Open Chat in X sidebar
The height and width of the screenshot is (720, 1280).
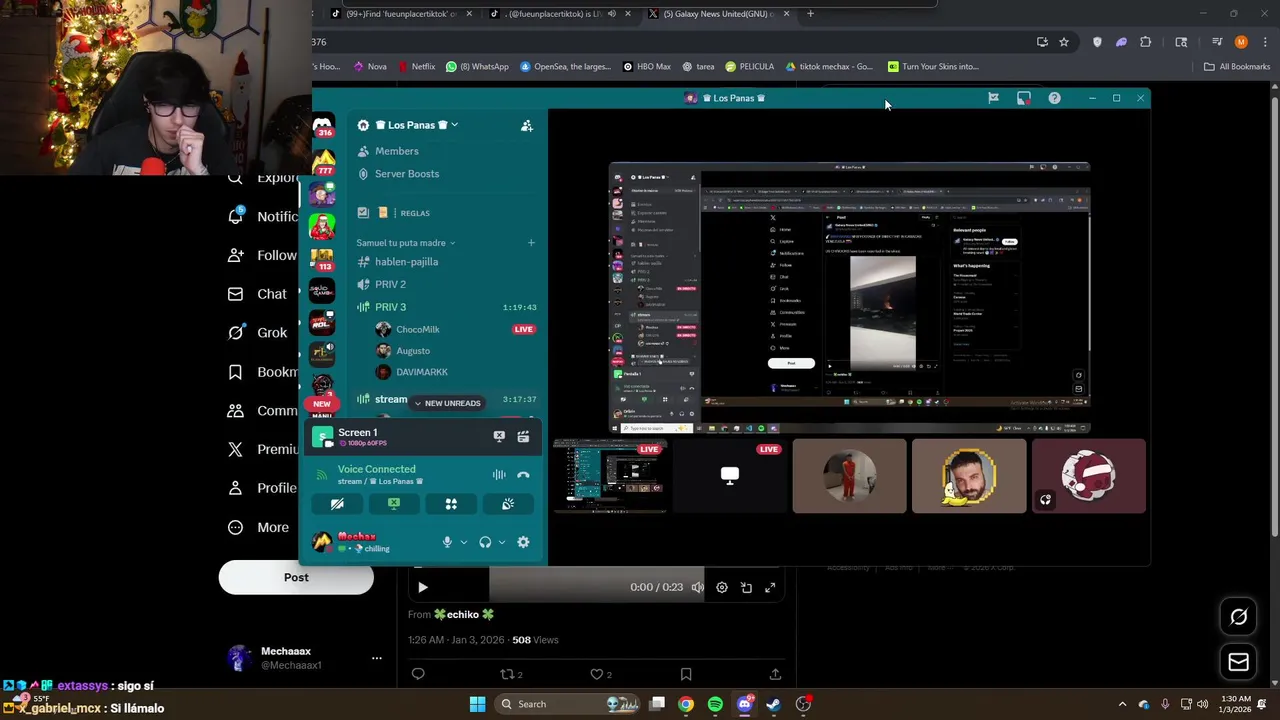tap(259, 294)
